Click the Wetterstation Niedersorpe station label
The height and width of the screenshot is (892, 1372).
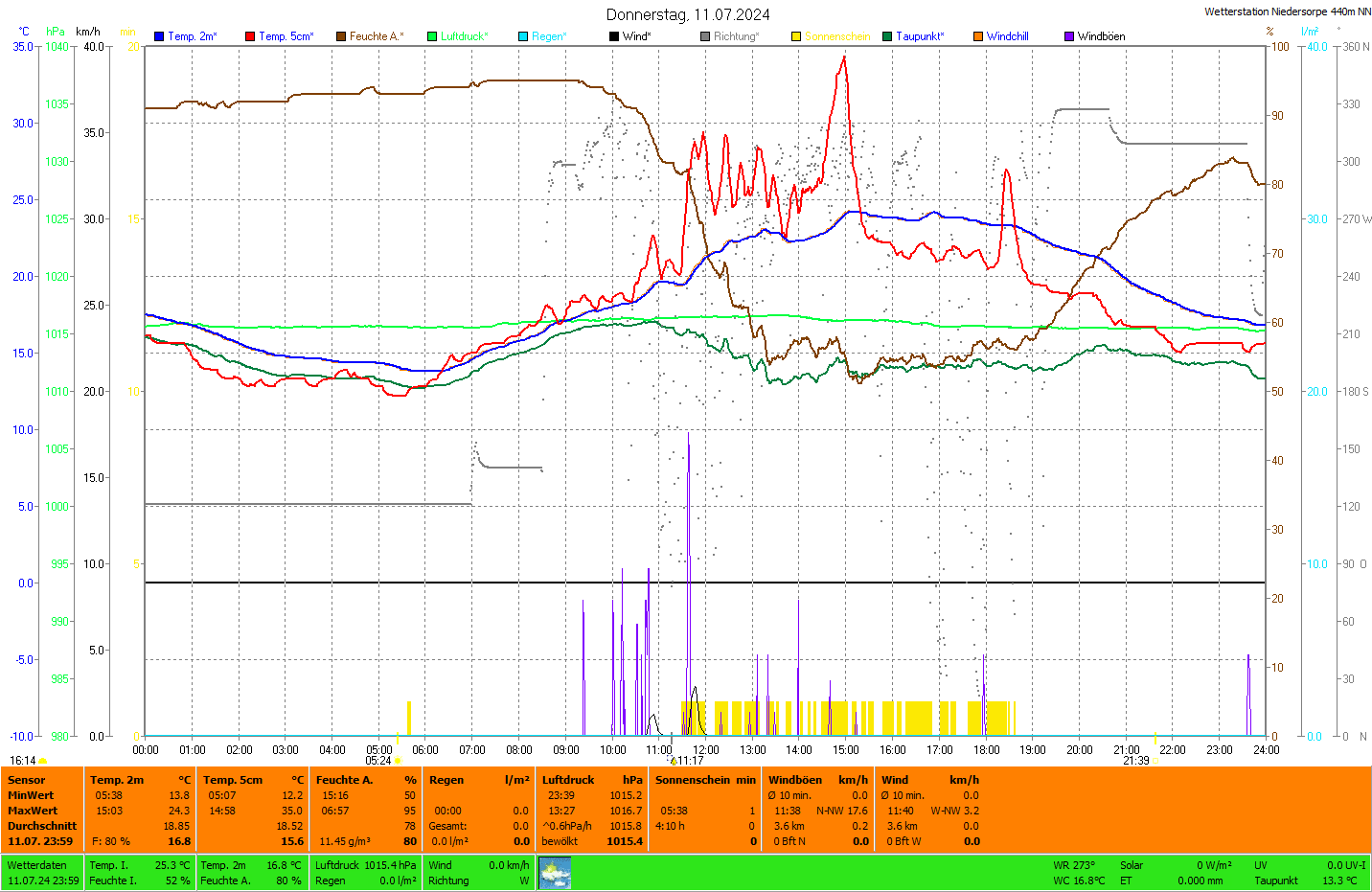1287,11
